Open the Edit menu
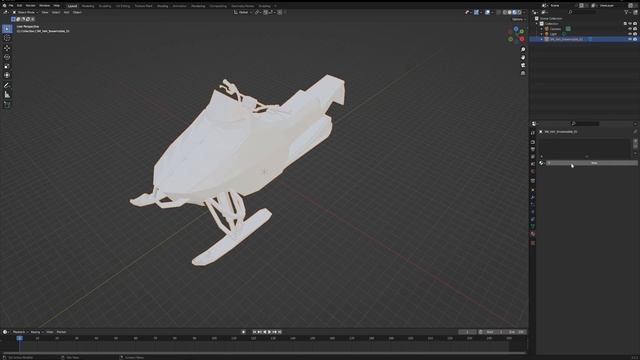 [x=19, y=6]
